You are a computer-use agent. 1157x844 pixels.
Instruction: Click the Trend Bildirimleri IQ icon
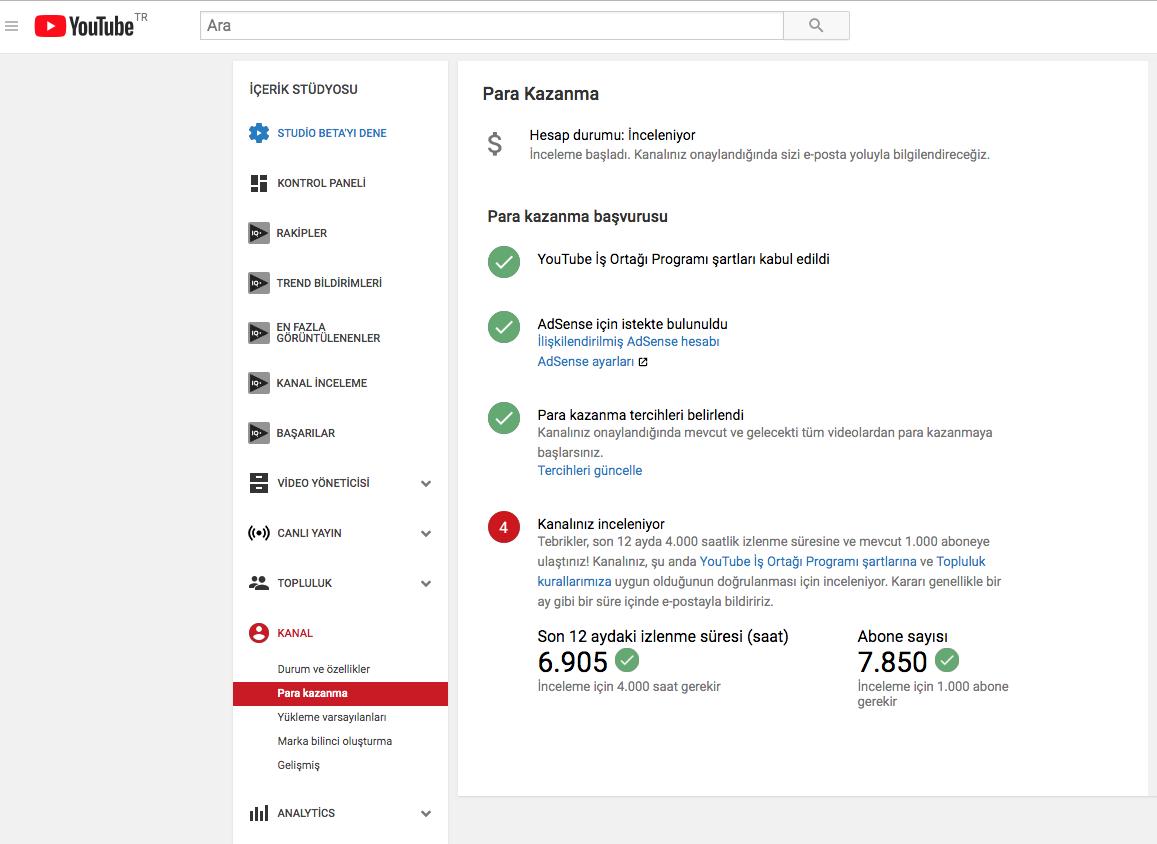point(259,283)
